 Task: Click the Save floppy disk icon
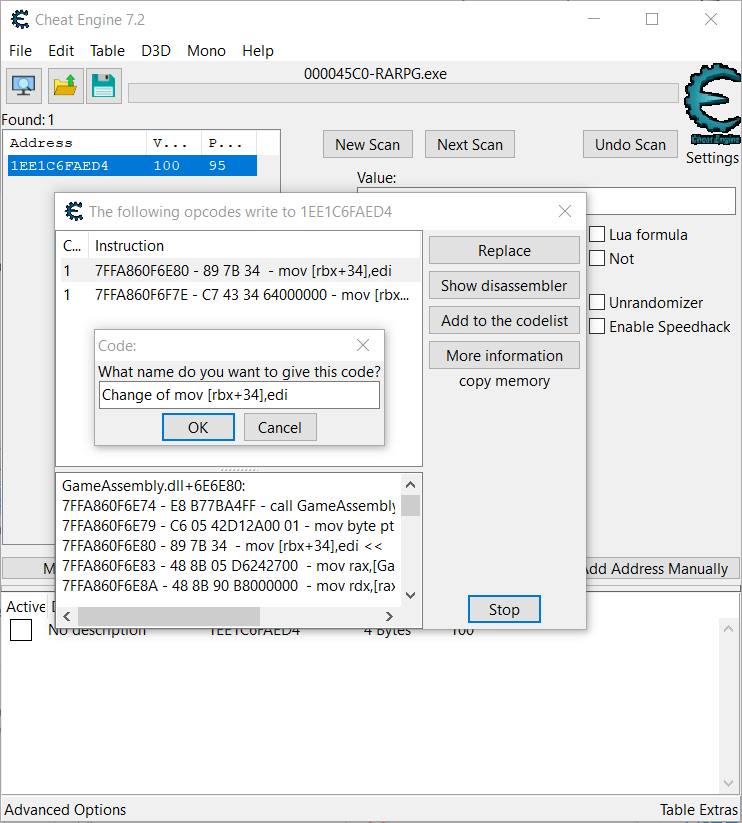tap(104, 87)
